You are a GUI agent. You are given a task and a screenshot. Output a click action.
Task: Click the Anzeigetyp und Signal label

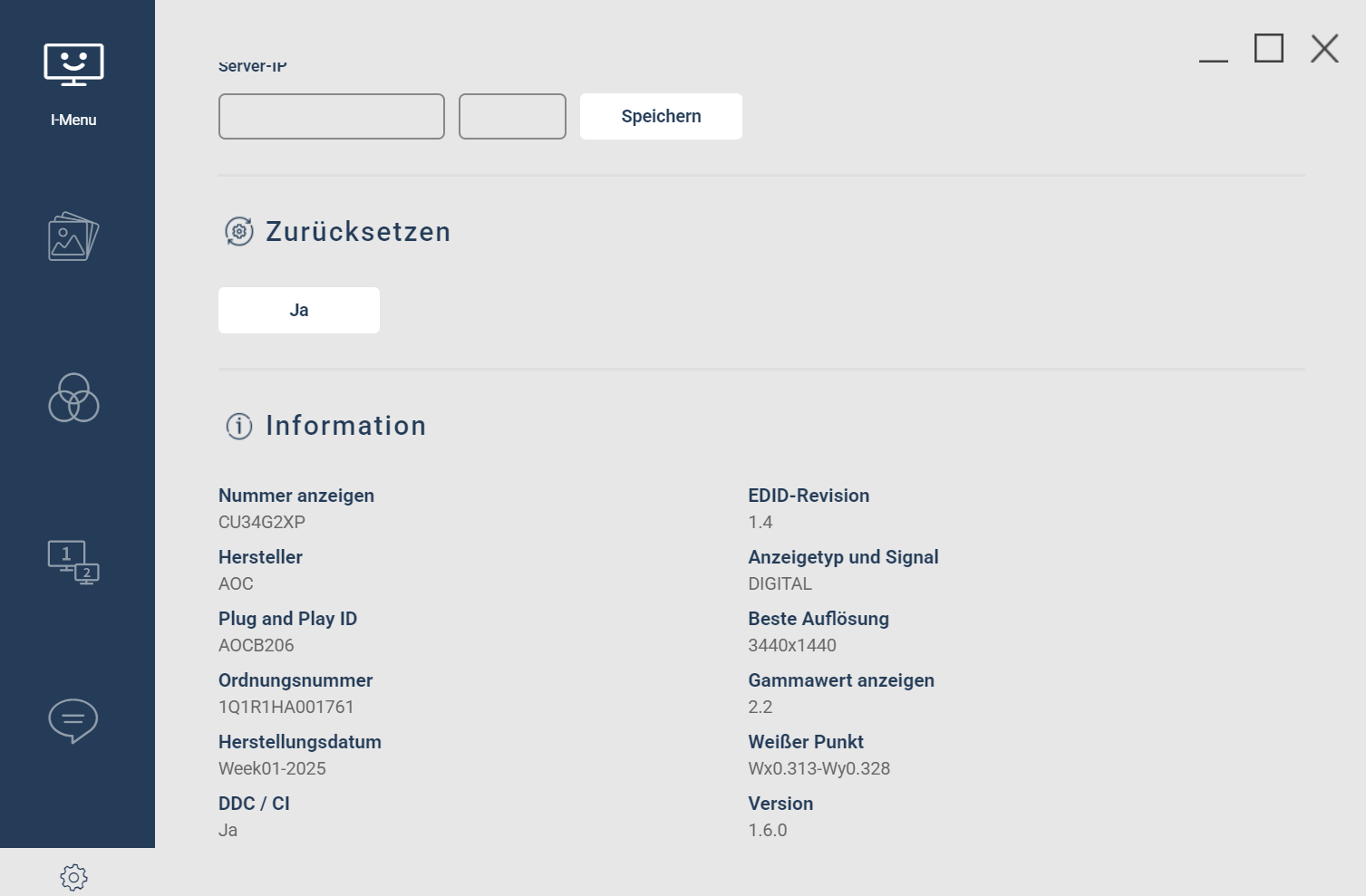tap(843, 557)
